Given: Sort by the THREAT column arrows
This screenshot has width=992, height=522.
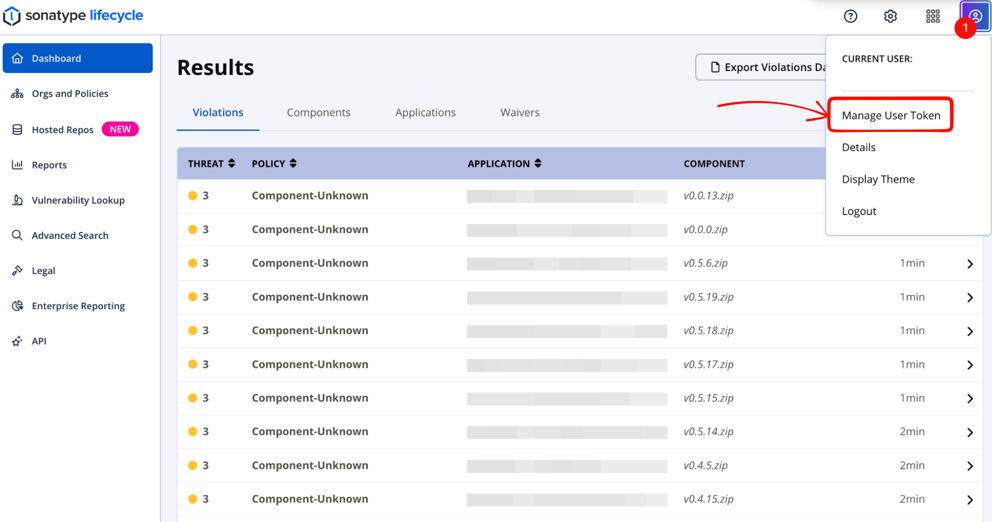Looking at the screenshot, I should (x=232, y=163).
